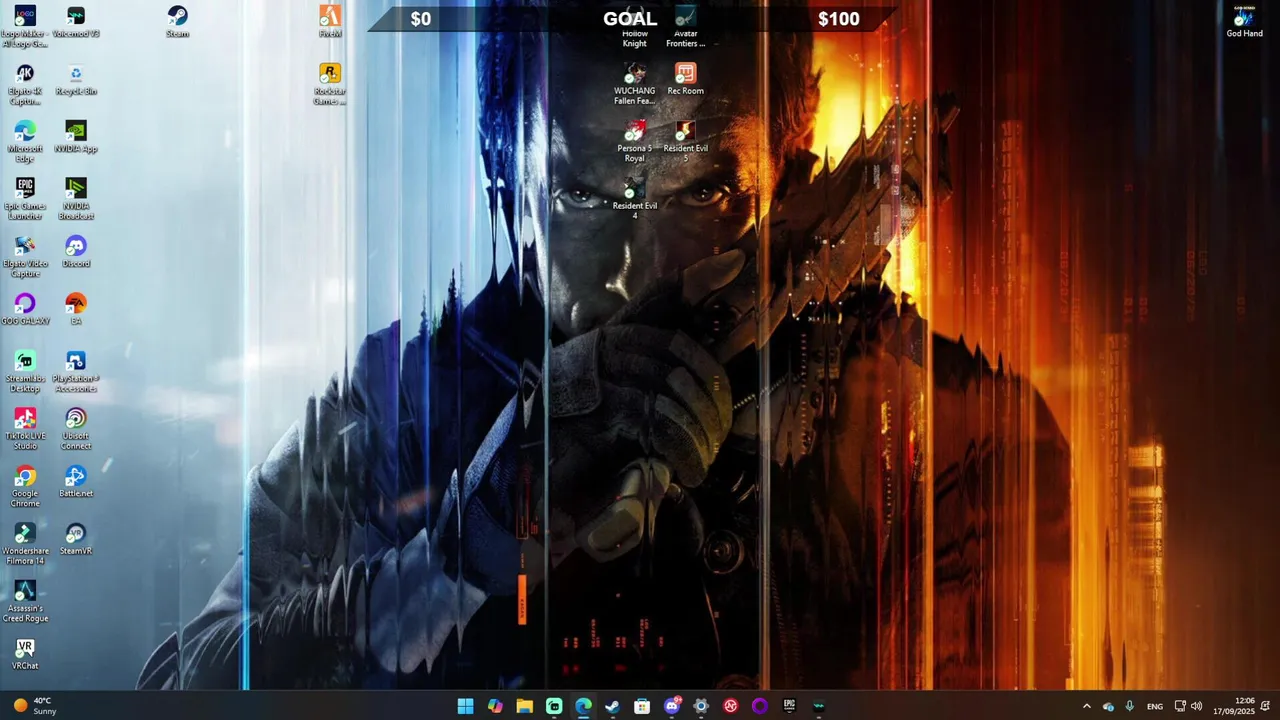Open the weather widget showing Sunny
This screenshot has width=1280, height=720.
pos(34,706)
